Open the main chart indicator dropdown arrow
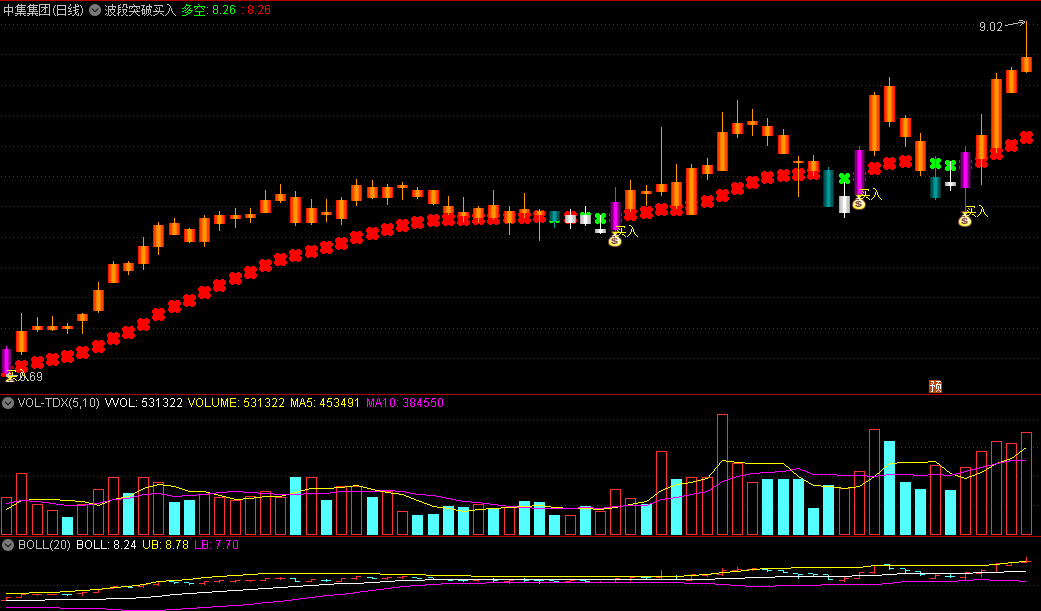The height and width of the screenshot is (611, 1041). point(95,10)
